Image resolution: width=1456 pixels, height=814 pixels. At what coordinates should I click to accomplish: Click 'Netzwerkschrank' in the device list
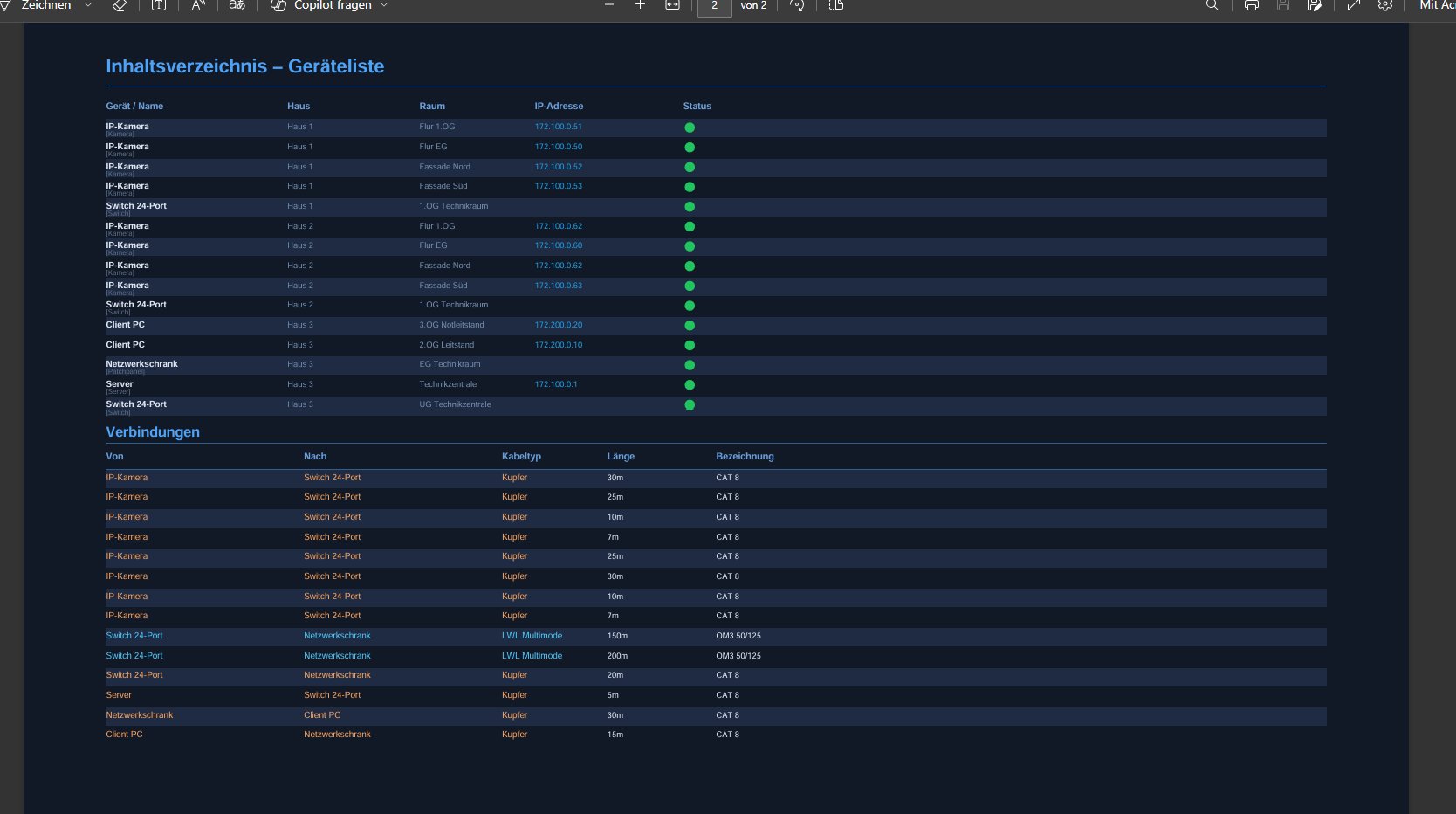coord(141,364)
